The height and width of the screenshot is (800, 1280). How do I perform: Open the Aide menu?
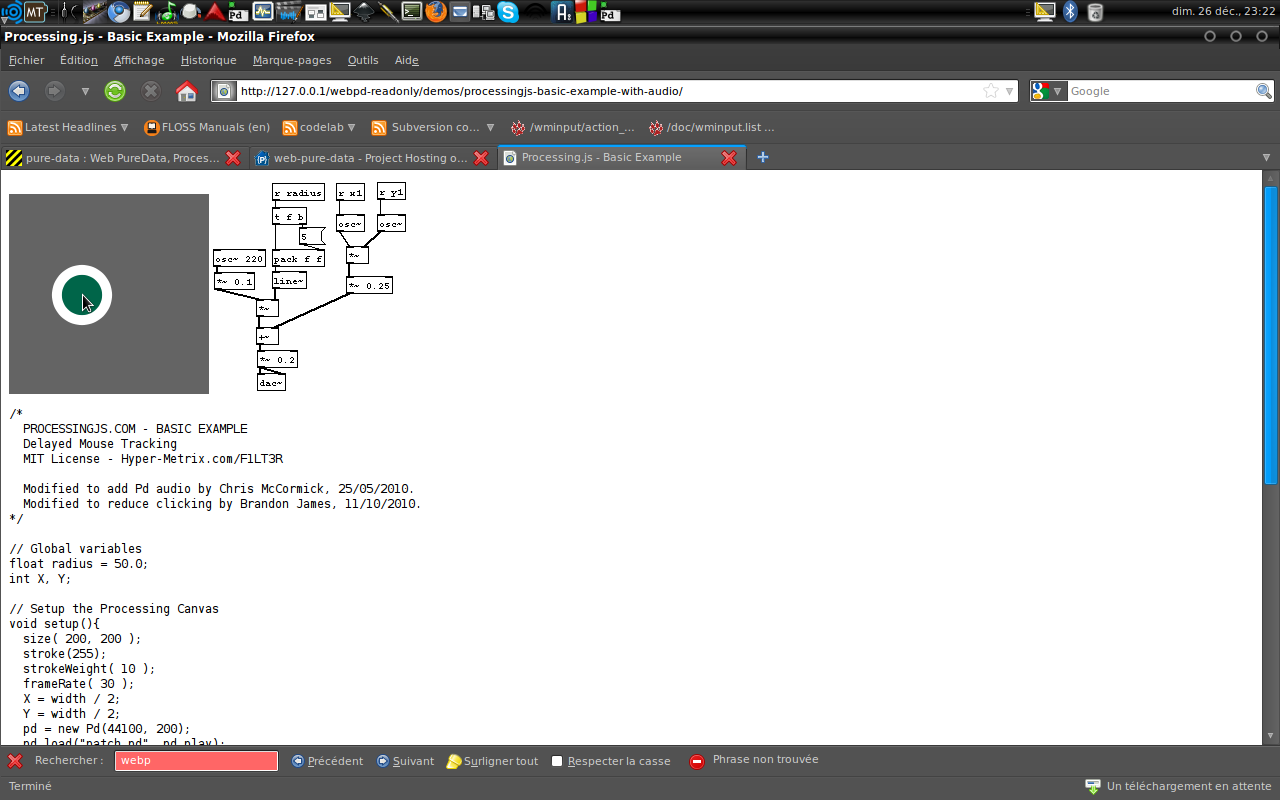point(407,60)
